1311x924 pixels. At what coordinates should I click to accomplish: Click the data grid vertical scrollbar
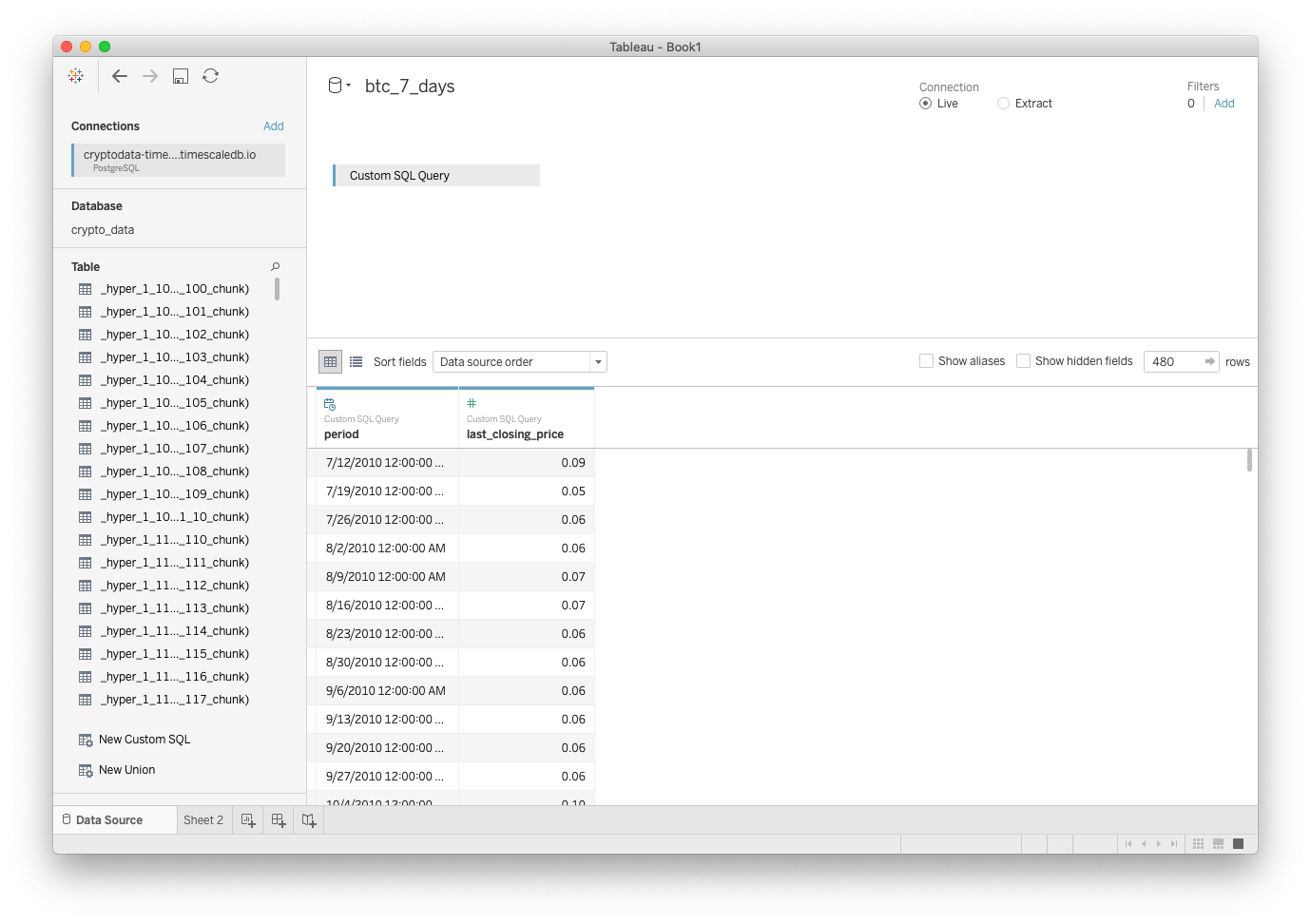(1249, 460)
